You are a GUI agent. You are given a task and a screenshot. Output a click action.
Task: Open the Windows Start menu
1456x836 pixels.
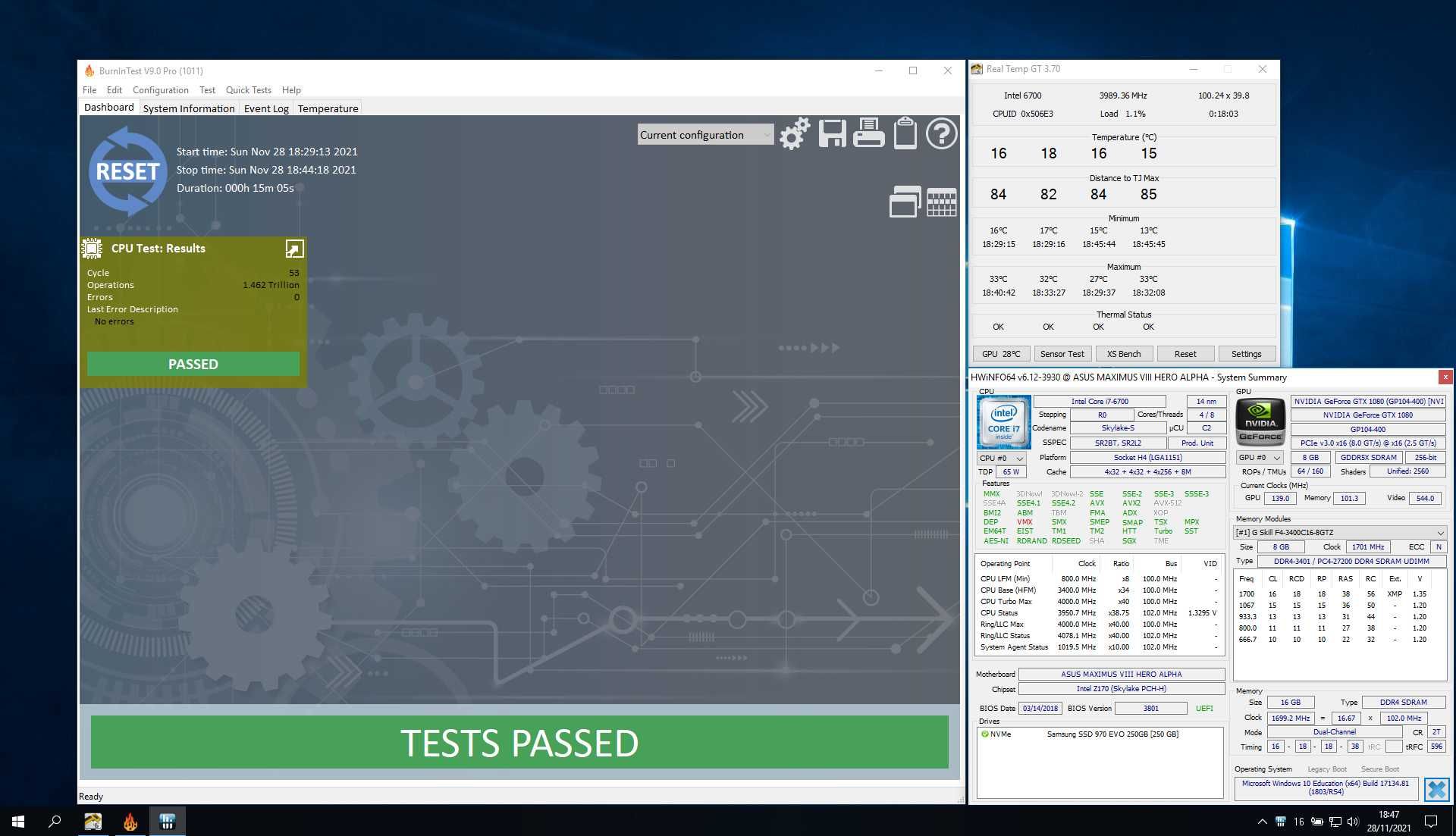point(18,821)
